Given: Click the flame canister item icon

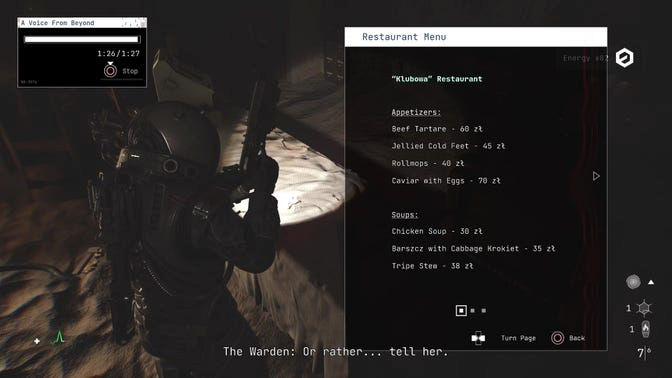Looking at the screenshot, I should [645, 329].
